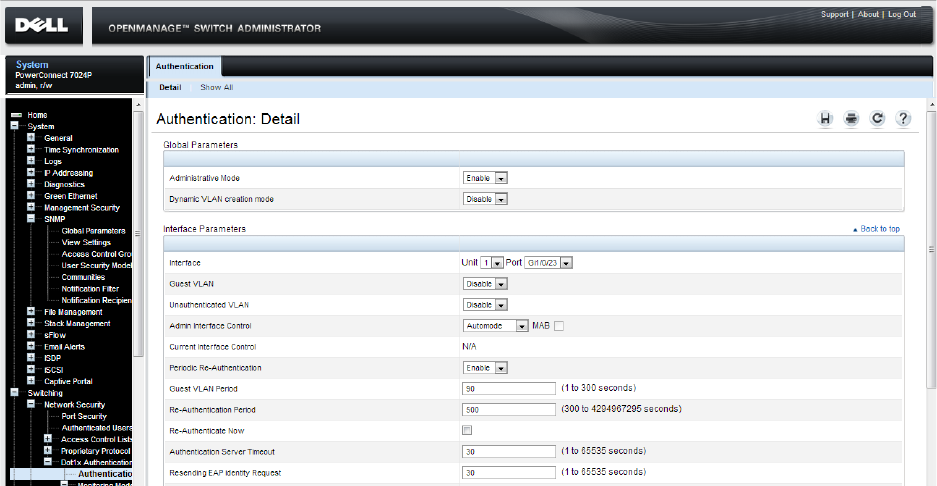Click the Save (disk) icon
The height and width of the screenshot is (486, 937).
click(x=825, y=118)
